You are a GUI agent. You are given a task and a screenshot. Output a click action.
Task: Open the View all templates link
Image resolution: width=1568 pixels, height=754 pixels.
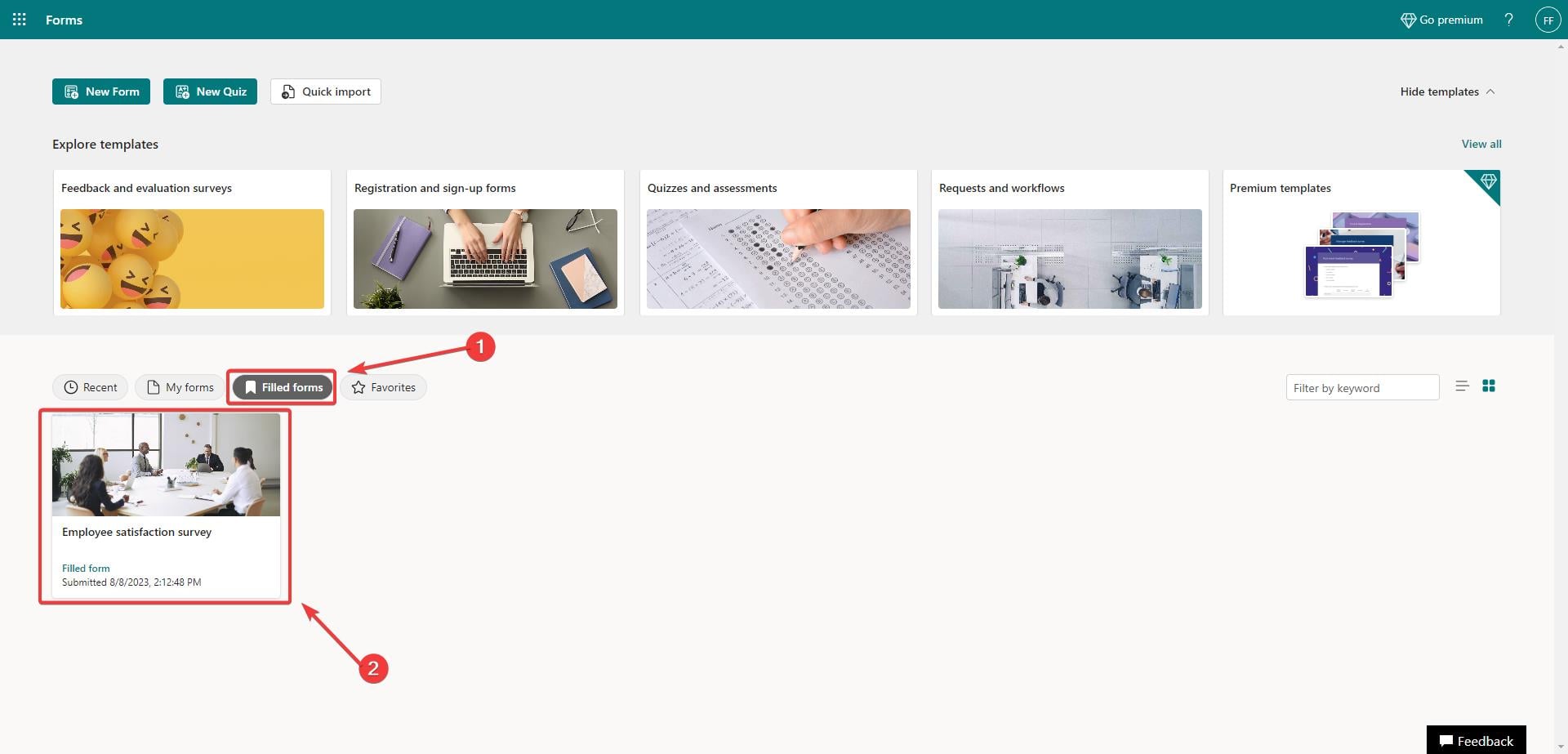pos(1481,144)
